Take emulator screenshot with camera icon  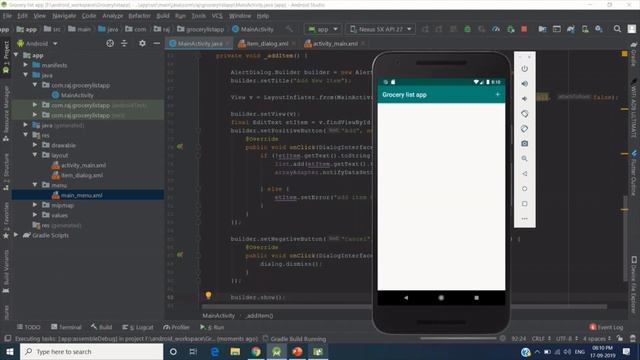pos(524,144)
